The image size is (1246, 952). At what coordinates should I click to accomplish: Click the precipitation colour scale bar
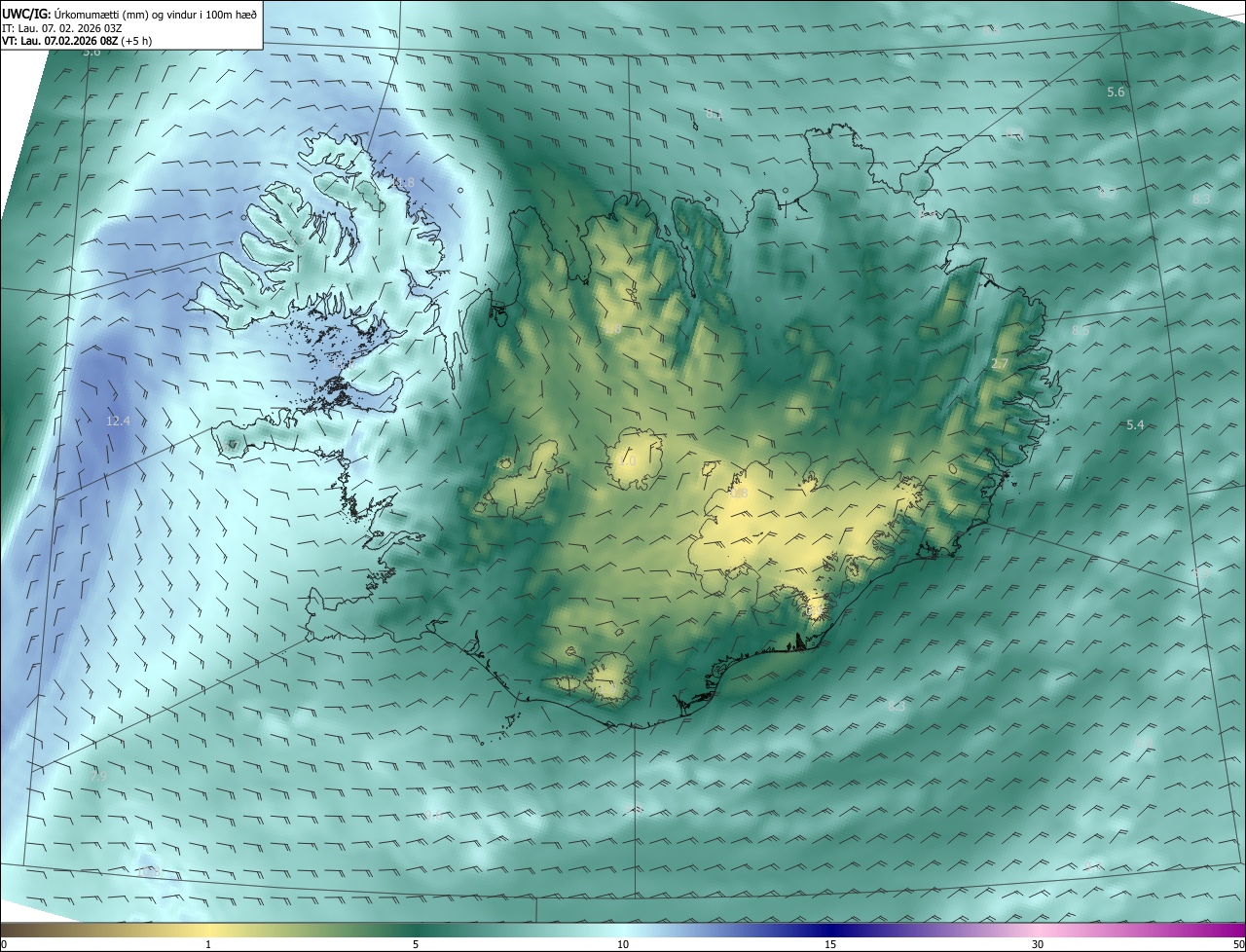tap(623, 930)
